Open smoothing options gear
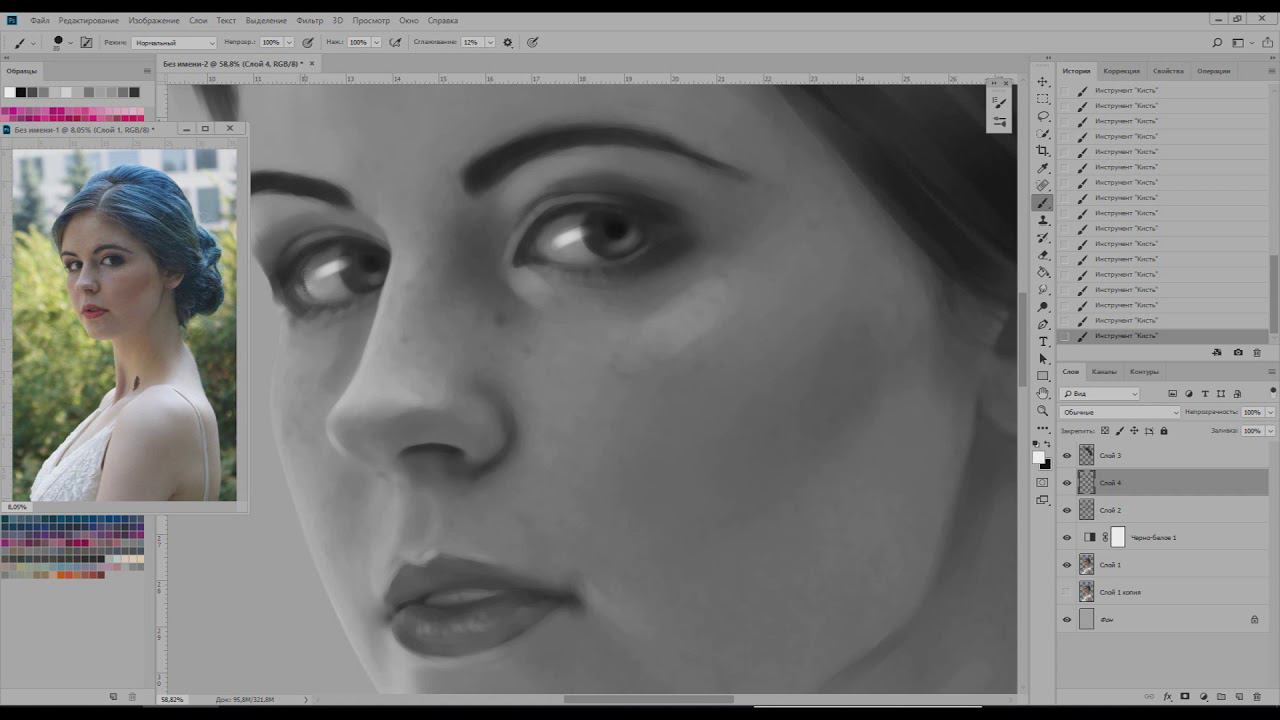 tap(508, 43)
